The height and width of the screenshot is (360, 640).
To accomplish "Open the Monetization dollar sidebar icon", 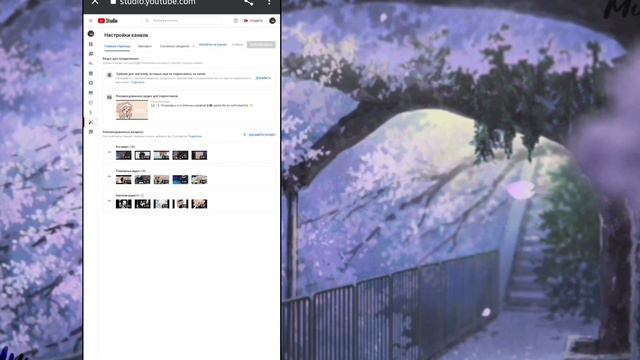I will click(91, 112).
